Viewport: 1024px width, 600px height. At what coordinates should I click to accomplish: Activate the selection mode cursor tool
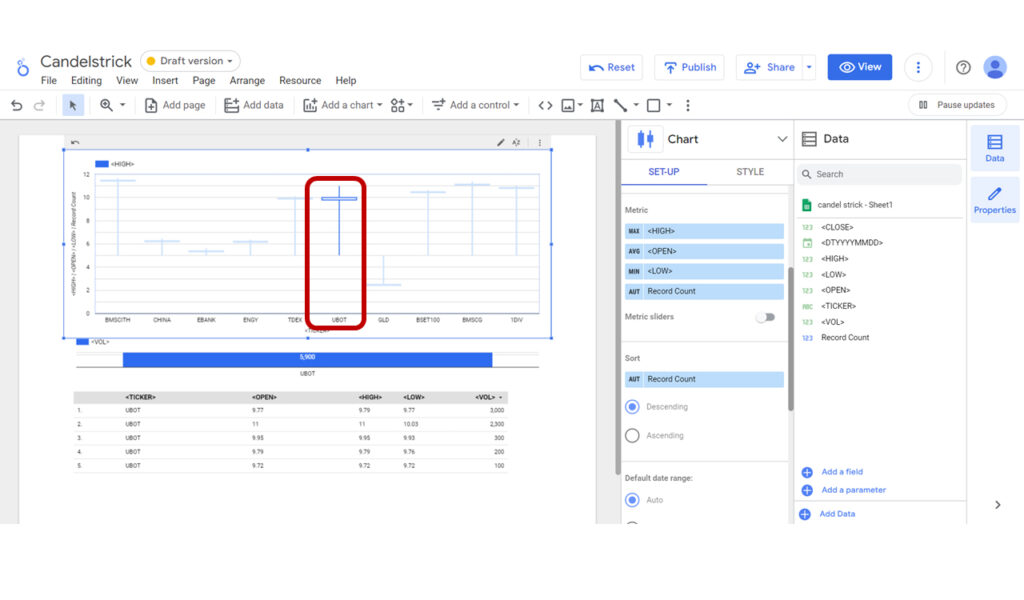coord(72,105)
